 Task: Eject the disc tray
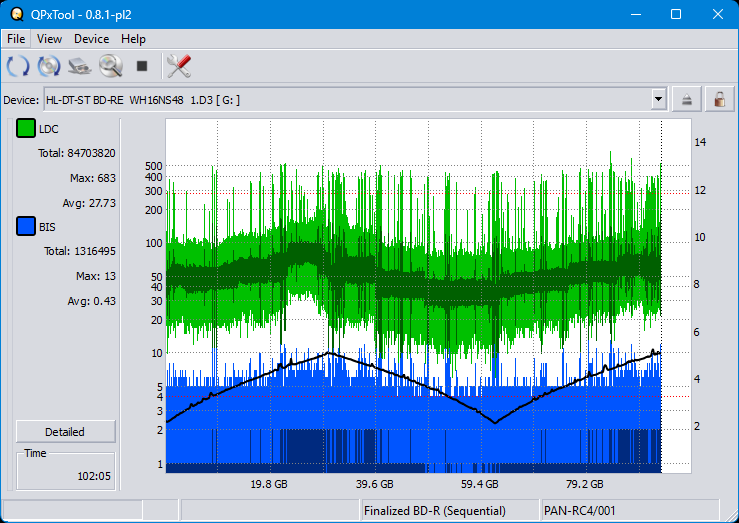click(687, 99)
